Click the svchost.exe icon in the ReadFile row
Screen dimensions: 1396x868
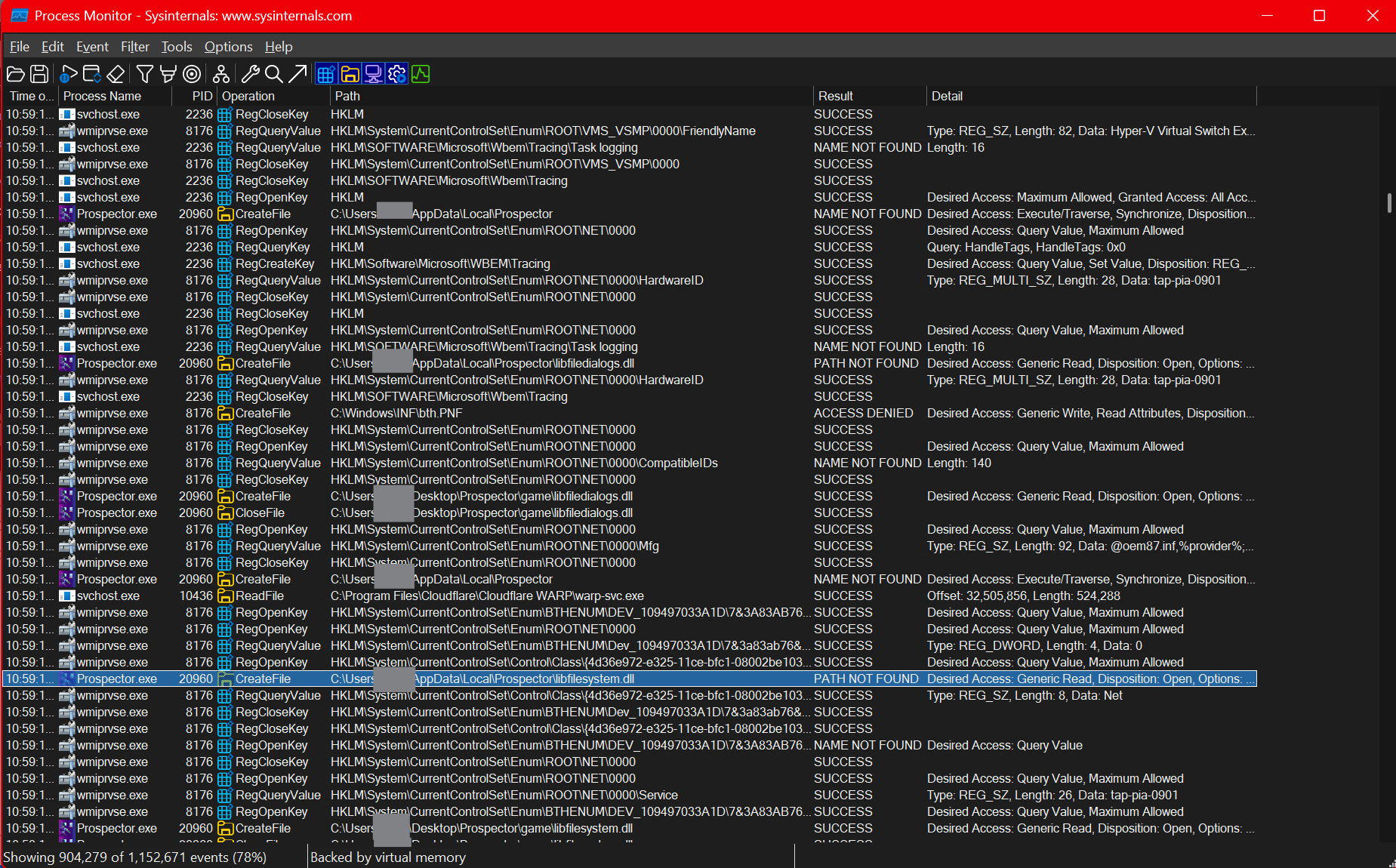pyautogui.click(x=66, y=596)
